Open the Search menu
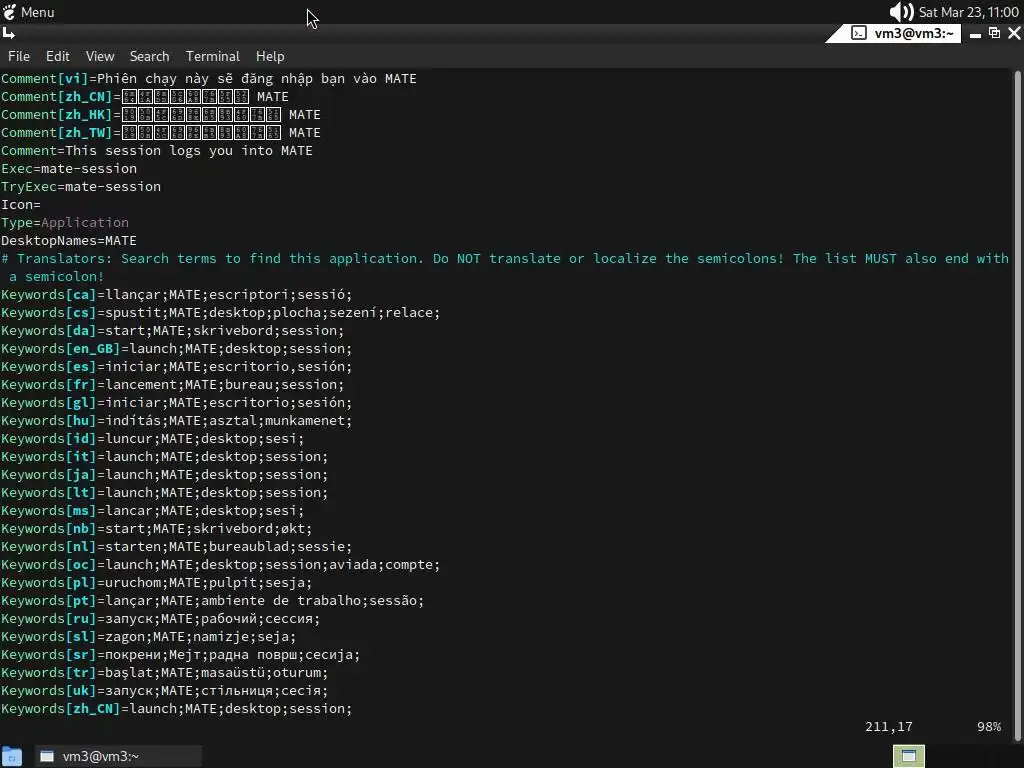The image size is (1024, 768). (150, 56)
